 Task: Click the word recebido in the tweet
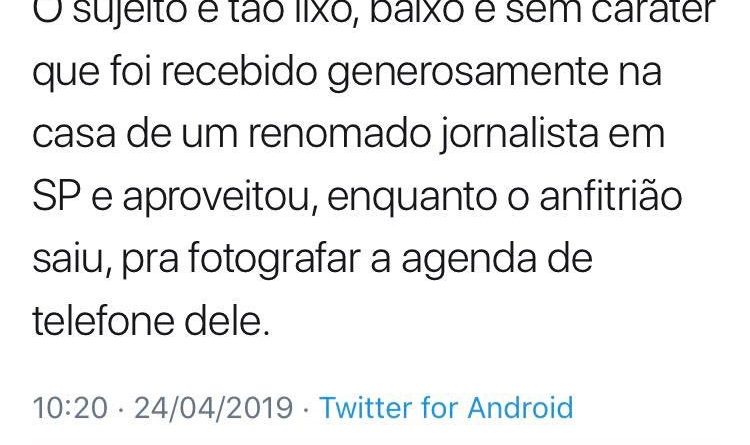click(x=239, y=71)
